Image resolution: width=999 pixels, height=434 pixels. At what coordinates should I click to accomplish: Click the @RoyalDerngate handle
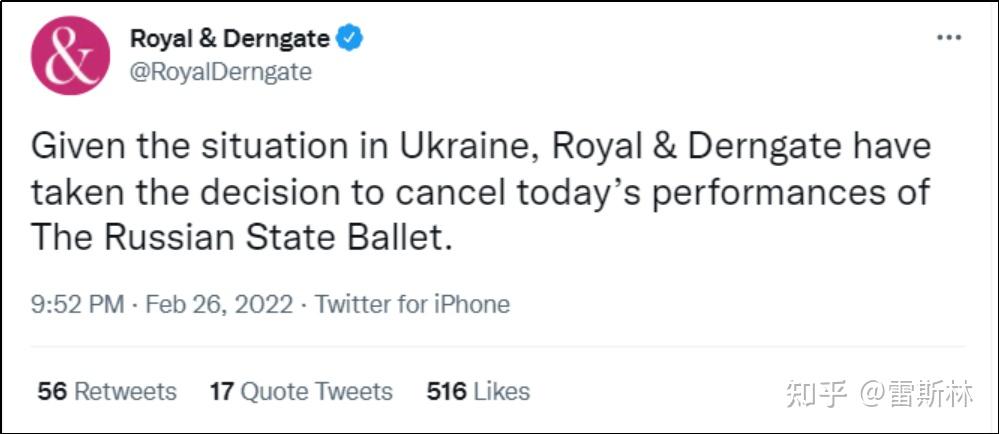(x=221, y=72)
